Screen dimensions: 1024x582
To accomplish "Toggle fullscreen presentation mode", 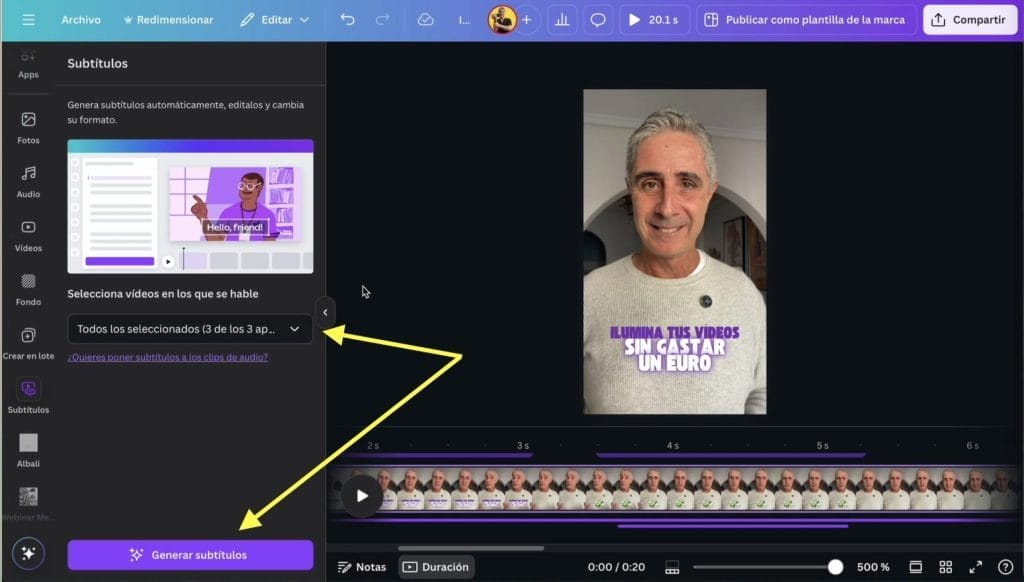I will point(975,567).
